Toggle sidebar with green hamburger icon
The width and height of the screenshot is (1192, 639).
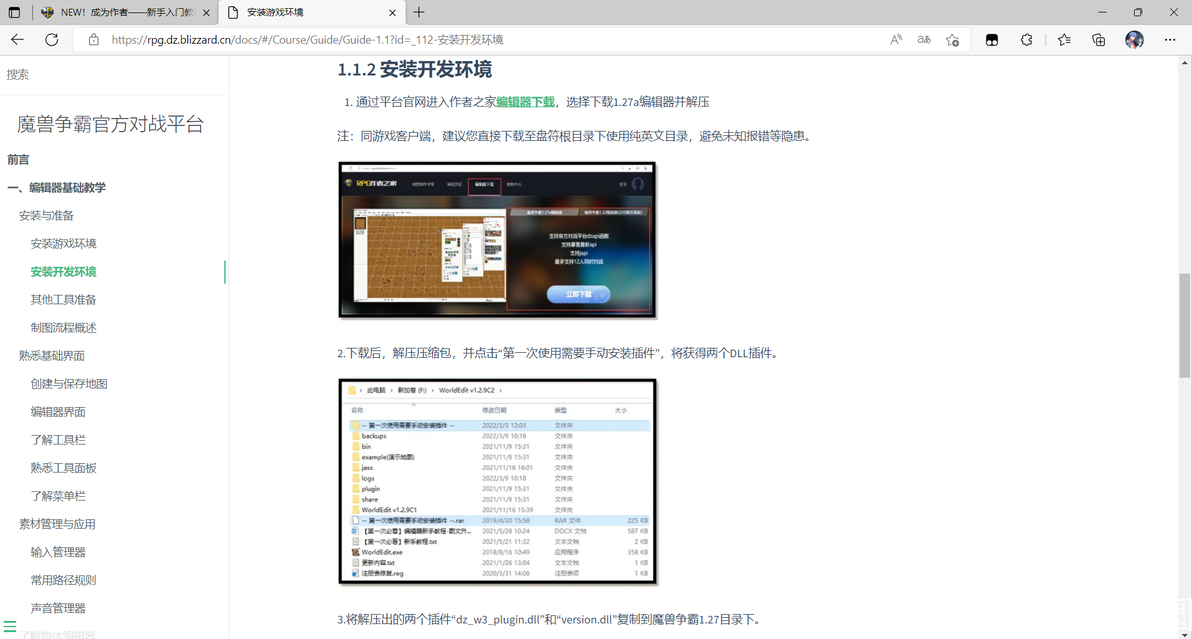(x=10, y=627)
